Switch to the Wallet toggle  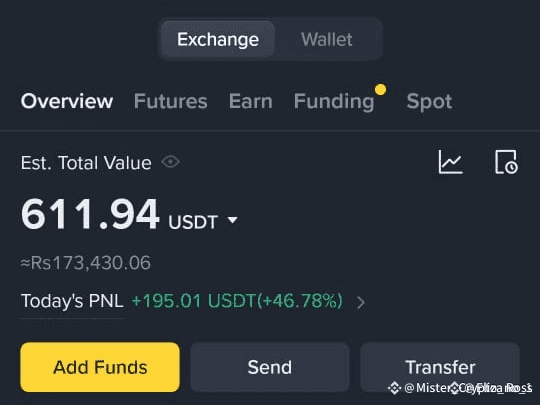pyautogui.click(x=326, y=39)
